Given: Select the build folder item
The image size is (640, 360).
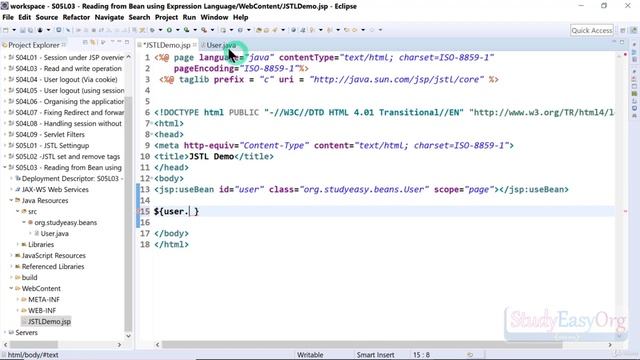Looking at the screenshot, I should (x=29, y=278).
